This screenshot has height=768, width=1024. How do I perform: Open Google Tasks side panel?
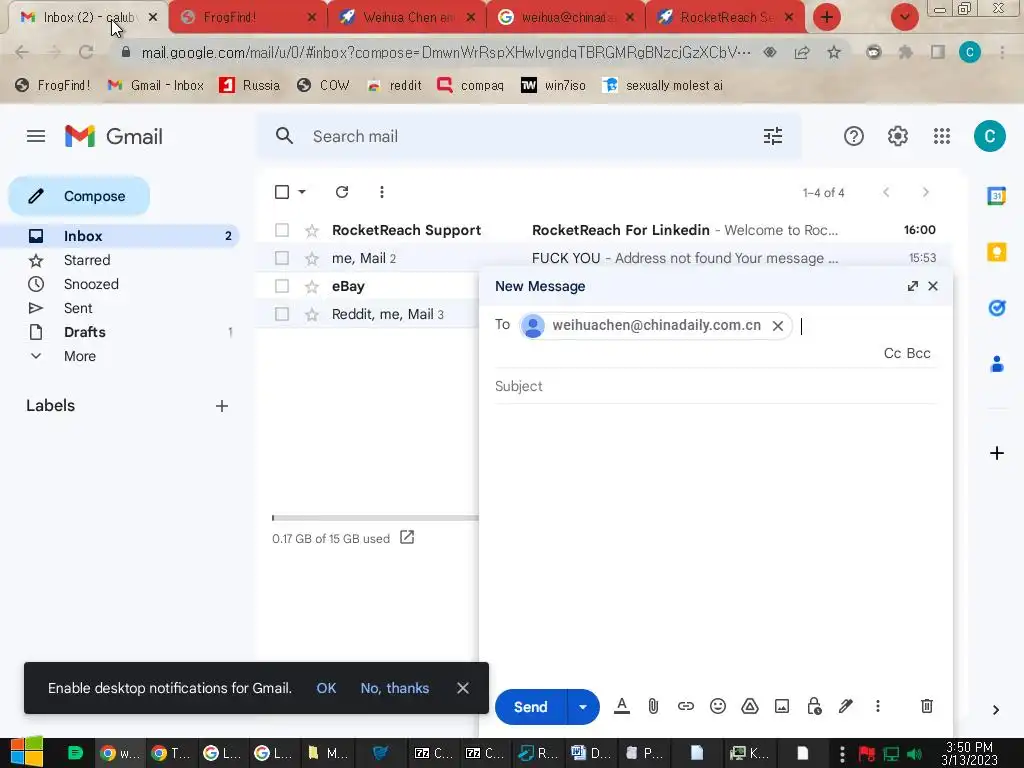point(997,308)
